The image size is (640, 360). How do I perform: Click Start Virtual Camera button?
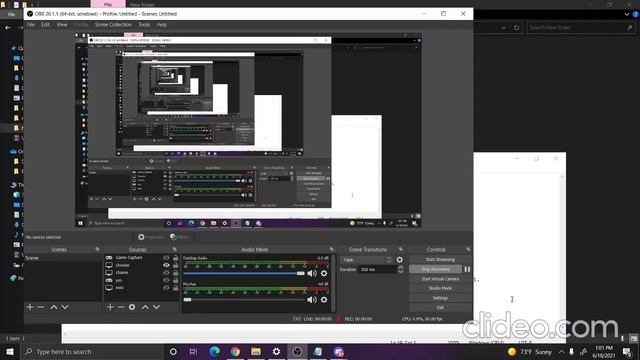click(x=440, y=279)
